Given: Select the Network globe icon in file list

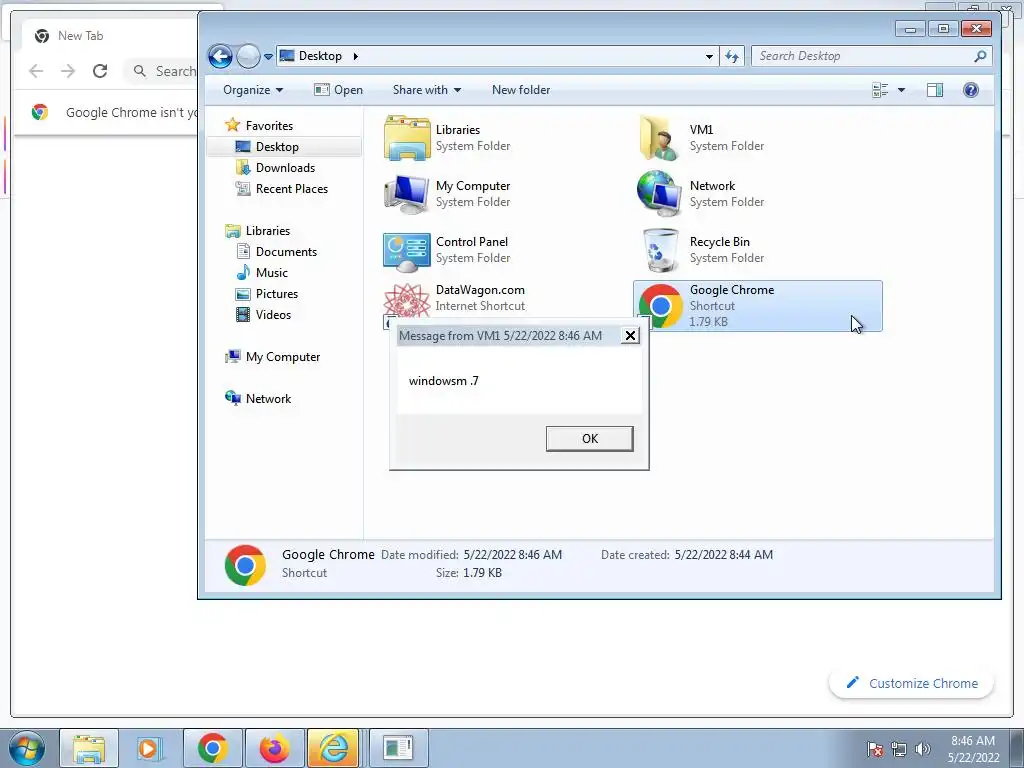Looking at the screenshot, I should click(660, 193).
